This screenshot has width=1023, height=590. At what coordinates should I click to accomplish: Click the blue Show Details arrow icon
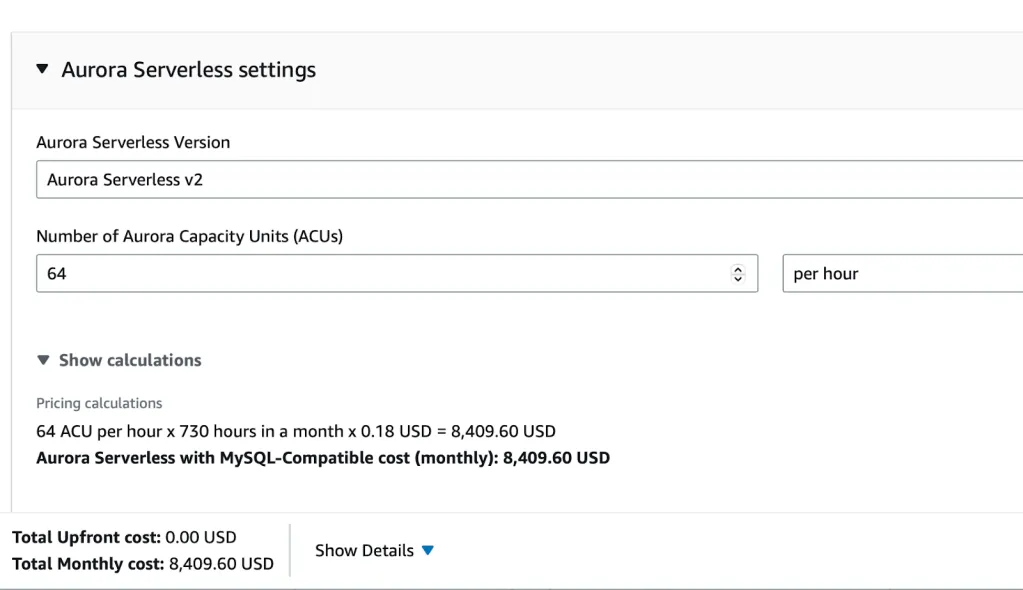pyautogui.click(x=428, y=551)
